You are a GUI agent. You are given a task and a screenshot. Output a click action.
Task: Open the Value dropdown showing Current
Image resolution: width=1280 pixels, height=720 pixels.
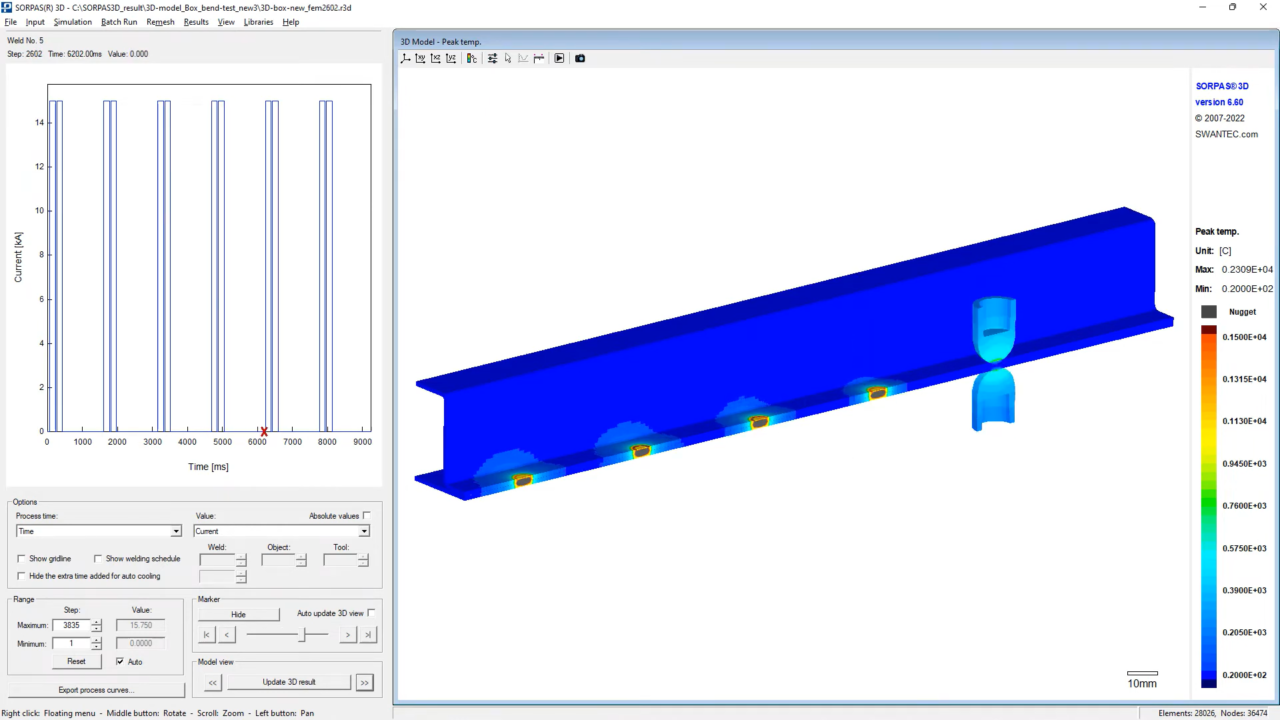click(281, 531)
